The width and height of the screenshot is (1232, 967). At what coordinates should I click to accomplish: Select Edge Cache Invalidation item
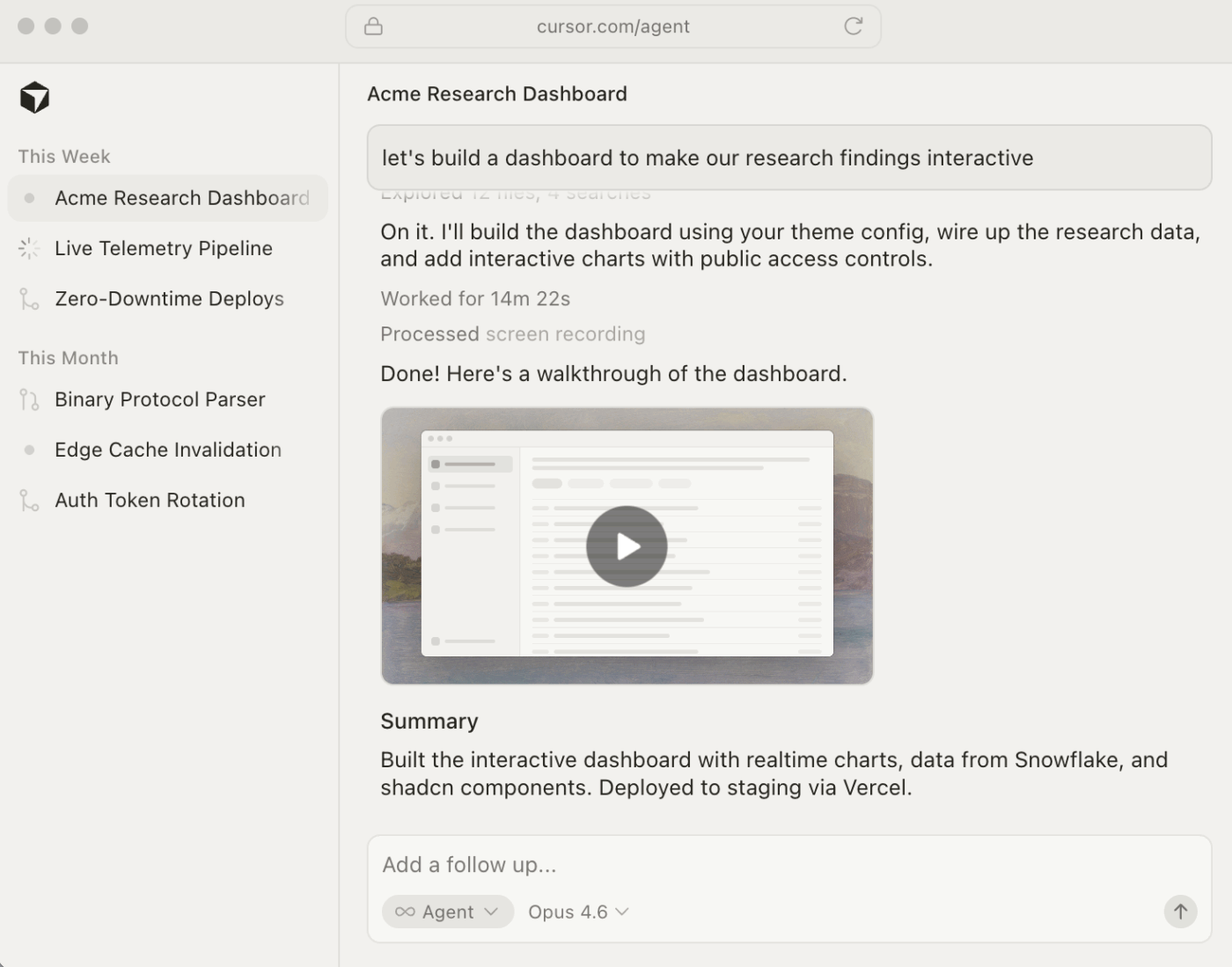tap(168, 451)
